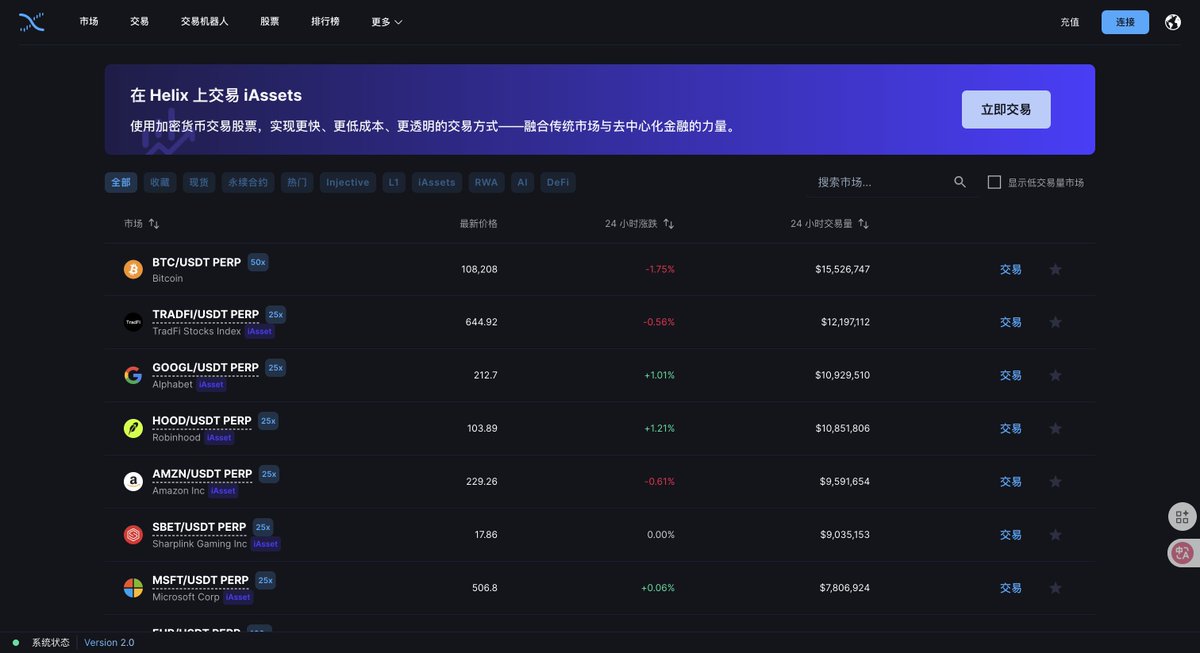
Task: Click the Helix logo icon
Action: [32, 22]
